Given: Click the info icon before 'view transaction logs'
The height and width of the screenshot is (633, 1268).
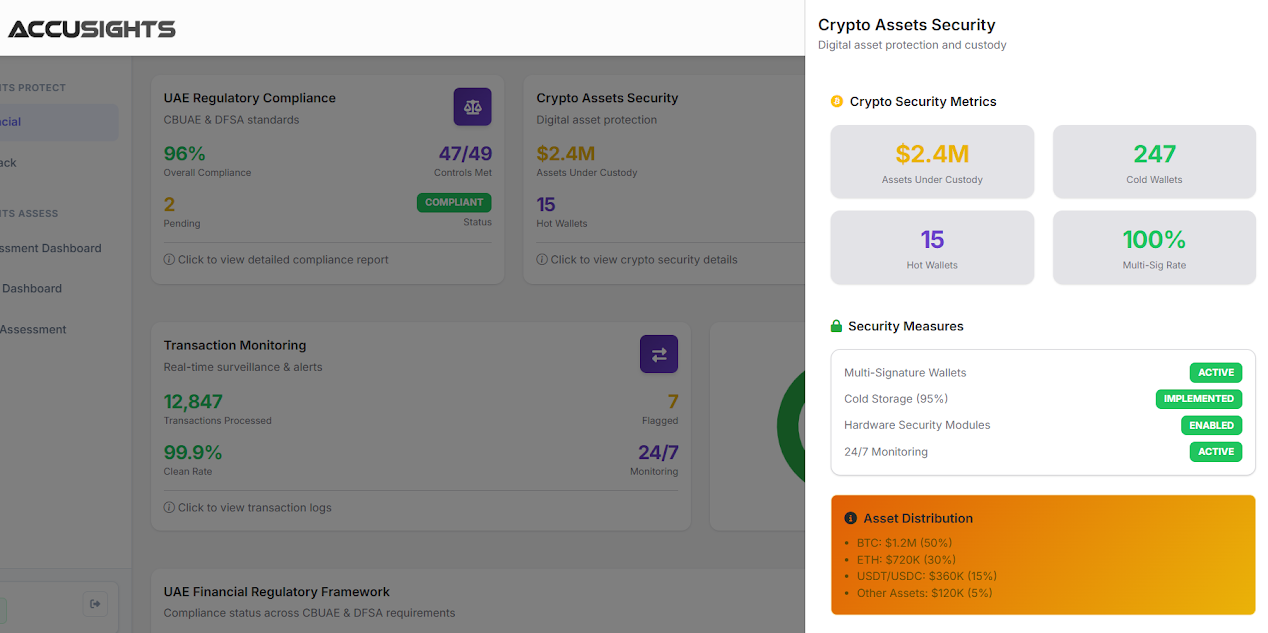Looking at the screenshot, I should (x=169, y=507).
